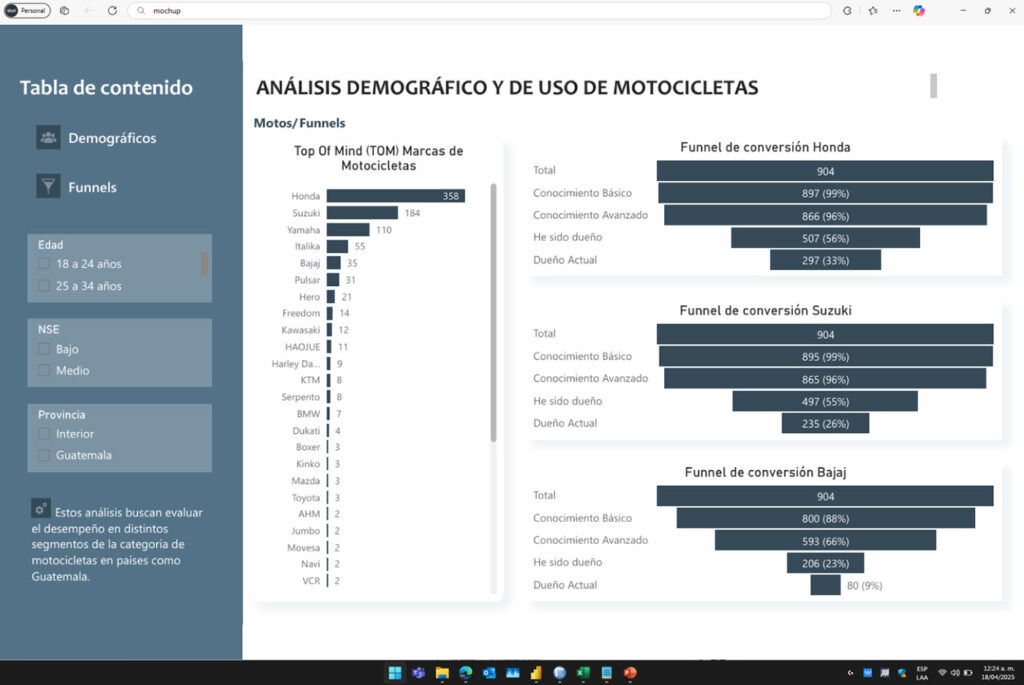1024x685 pixels.
Task: Tick the Guatemala province checkbox
Action: point(44,455)
